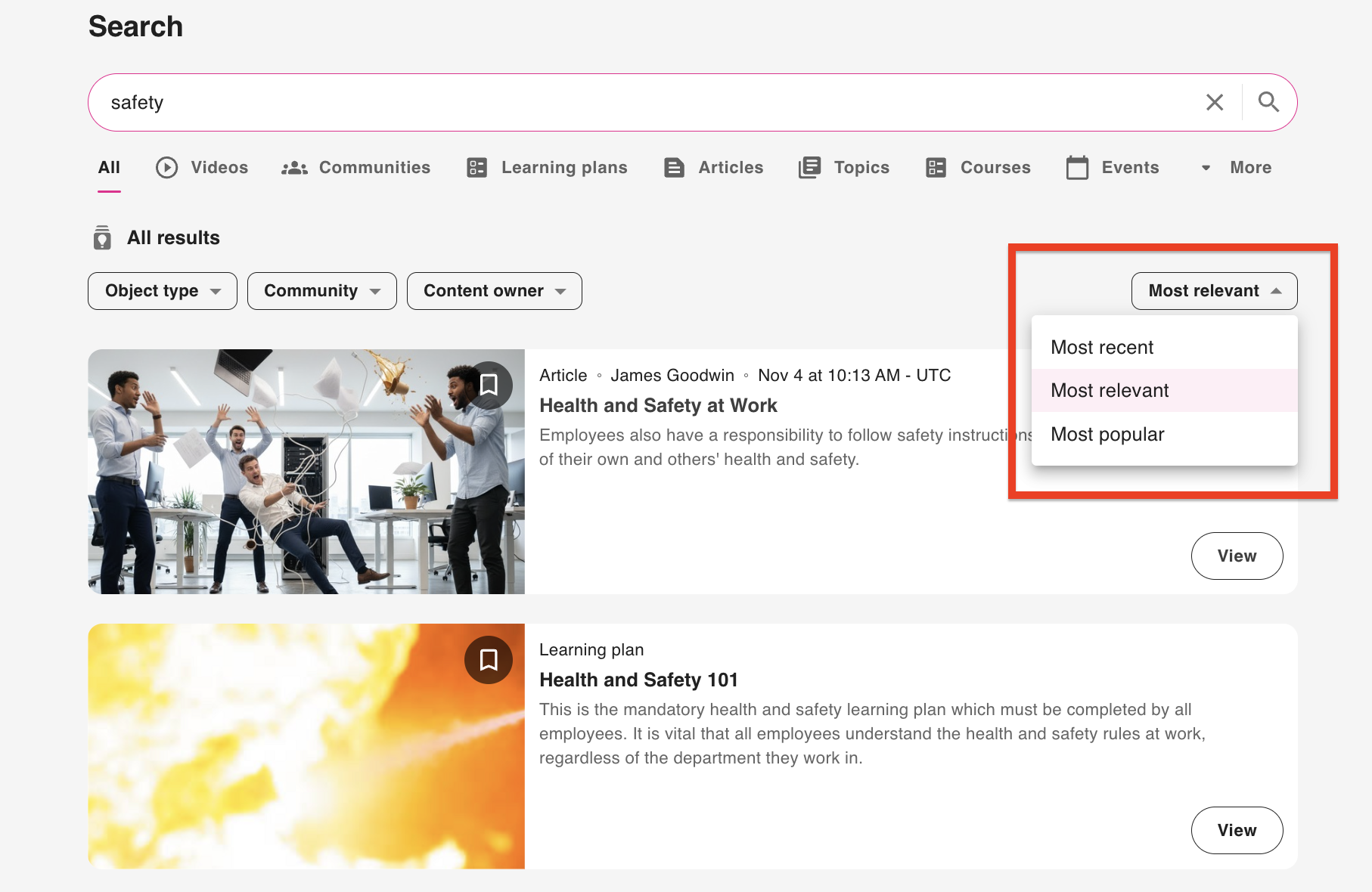The width and height of the screenshot is (1372, 892).
Task: Filter results by Learning plans
Action: pyautogui.click(x=548, y=168)
